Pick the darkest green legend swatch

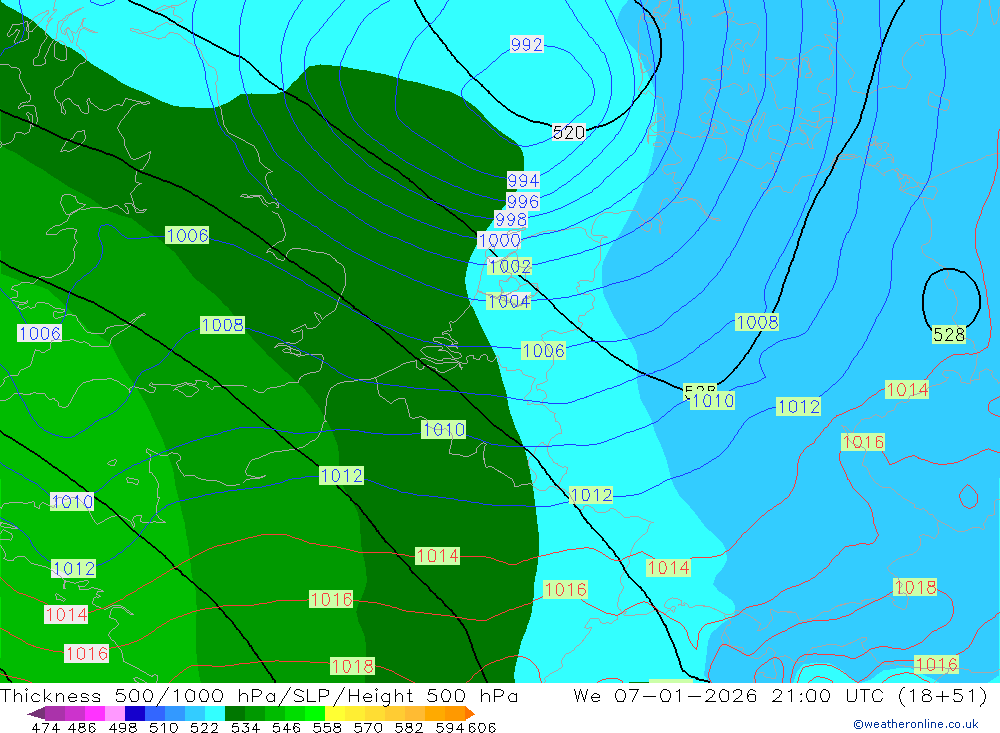pos(235,713)
